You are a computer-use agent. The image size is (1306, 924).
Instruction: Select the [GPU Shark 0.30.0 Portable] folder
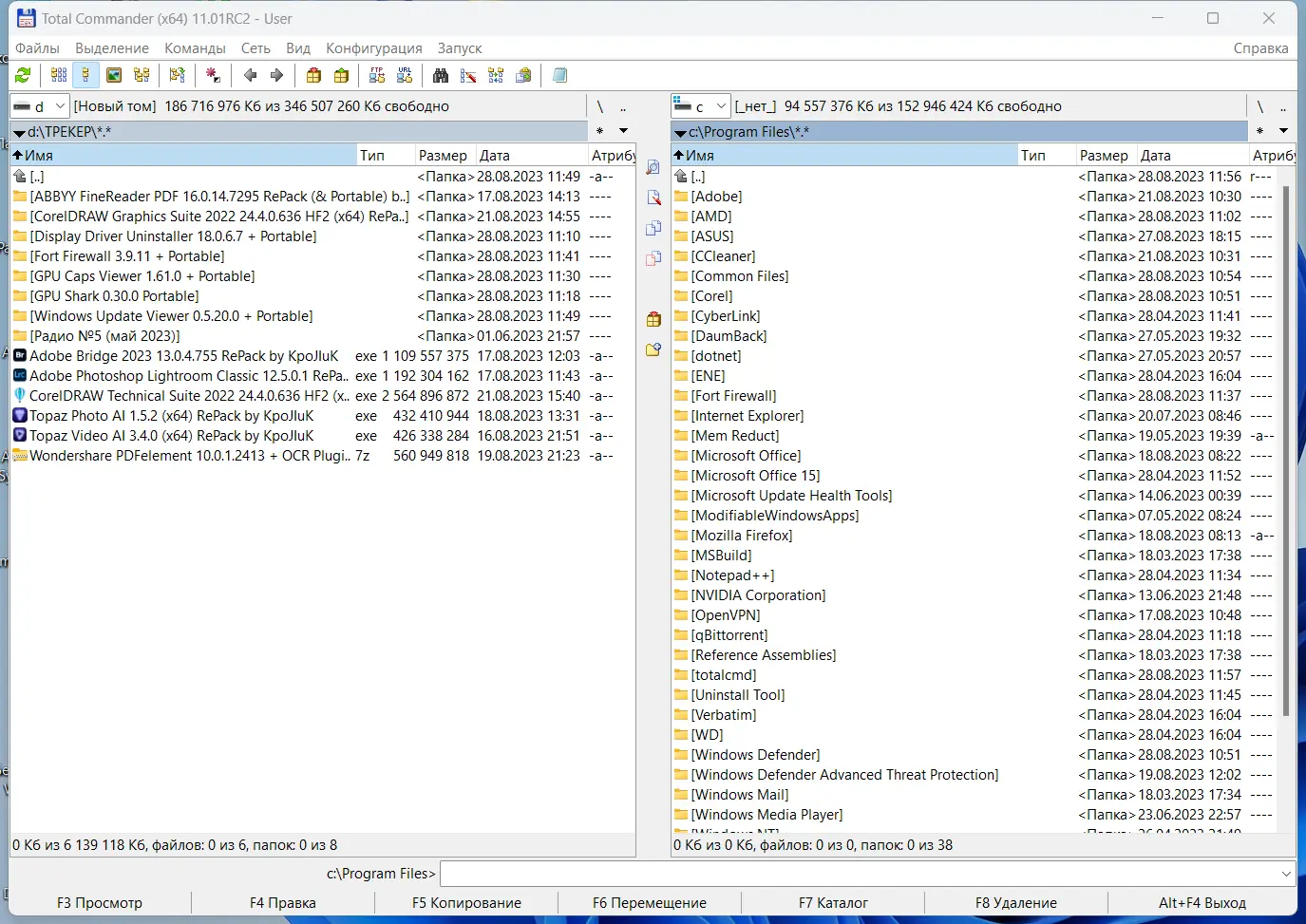[x=323, y=296]
